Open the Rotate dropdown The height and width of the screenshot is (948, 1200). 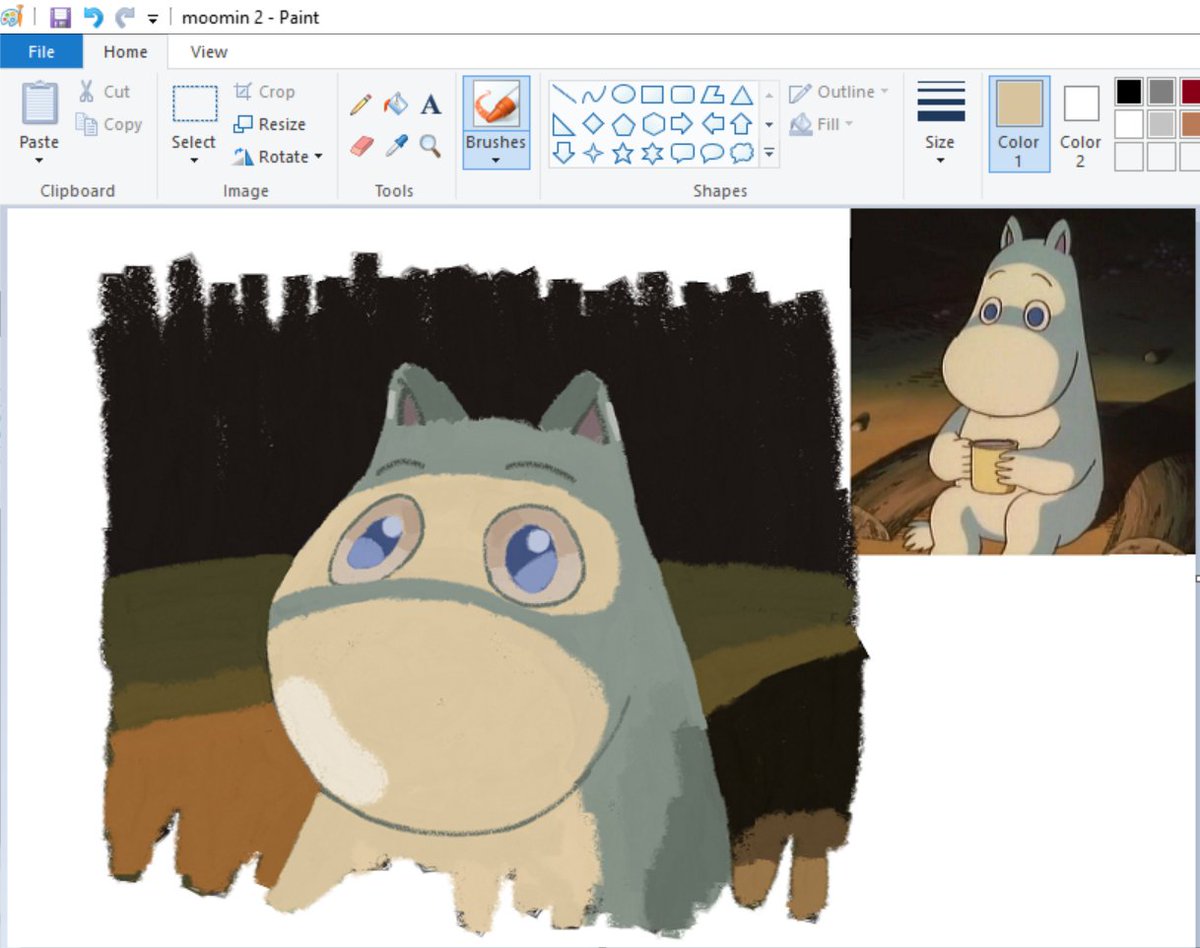click(x=278, y=157)
